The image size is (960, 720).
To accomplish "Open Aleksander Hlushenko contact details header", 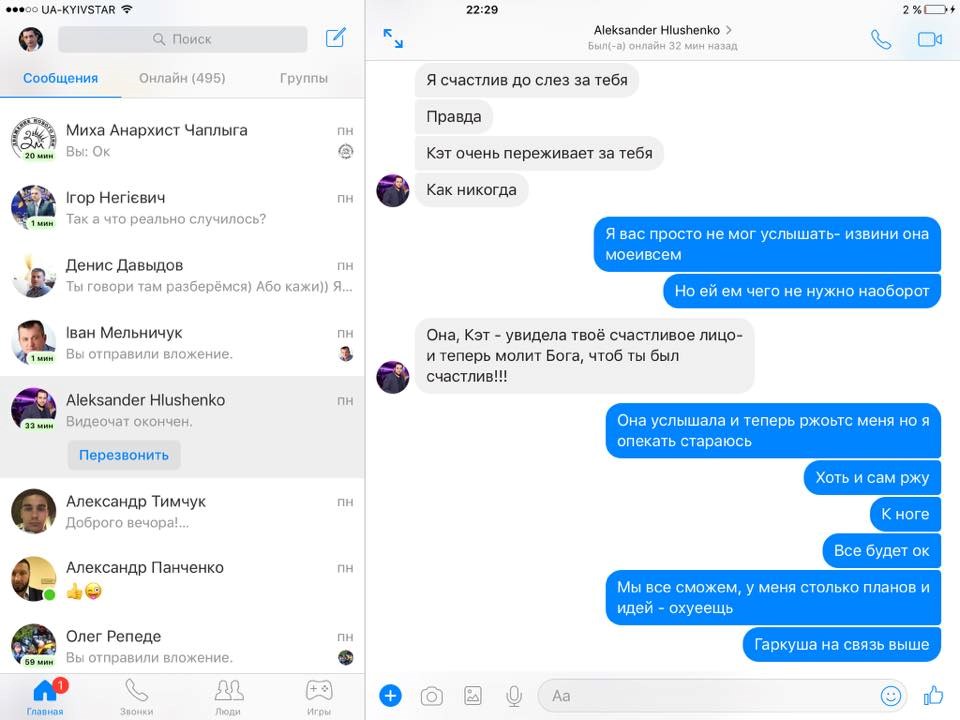I will (x=662, y=31).
